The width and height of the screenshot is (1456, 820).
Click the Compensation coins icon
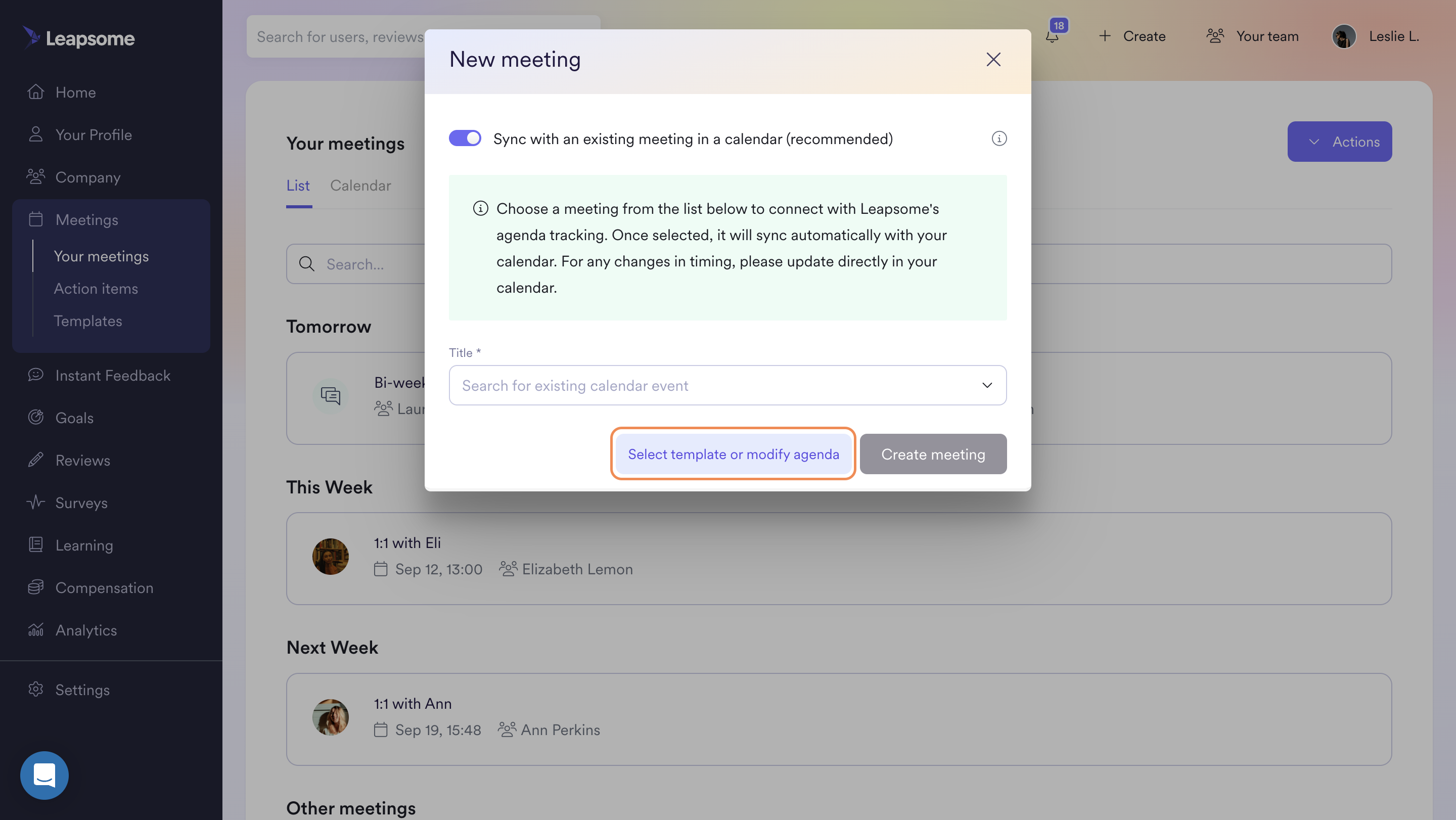(x=35, y=586)
